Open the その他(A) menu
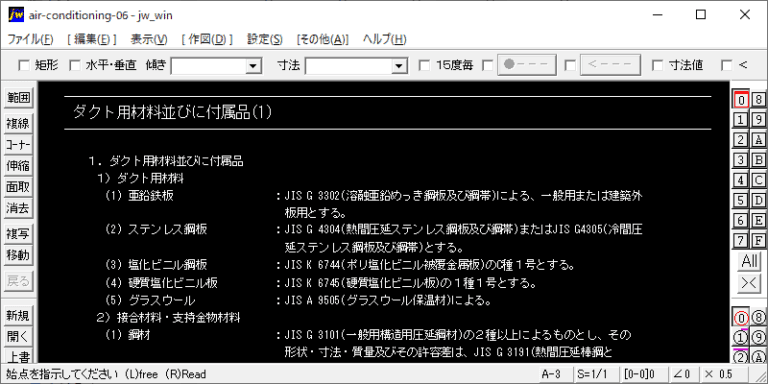This screenshot has height=384, width=768. tap(322, 39)
